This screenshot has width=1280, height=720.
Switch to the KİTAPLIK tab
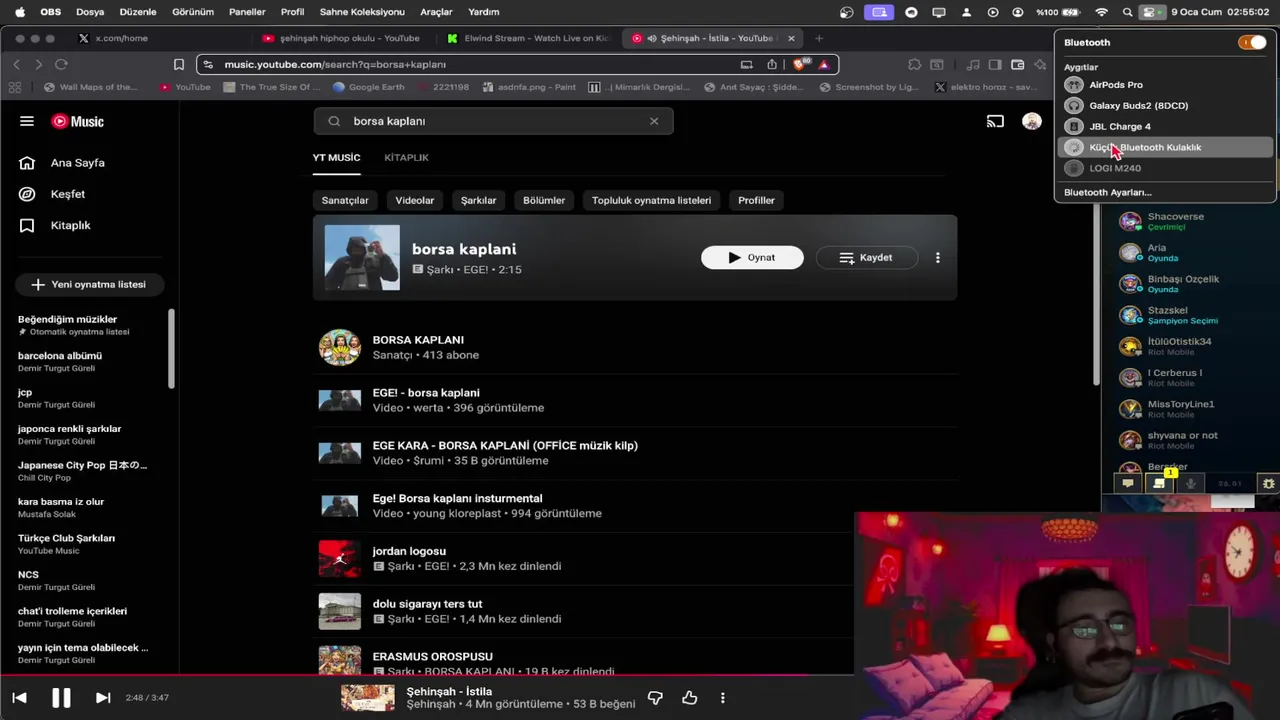pos(406,157)
